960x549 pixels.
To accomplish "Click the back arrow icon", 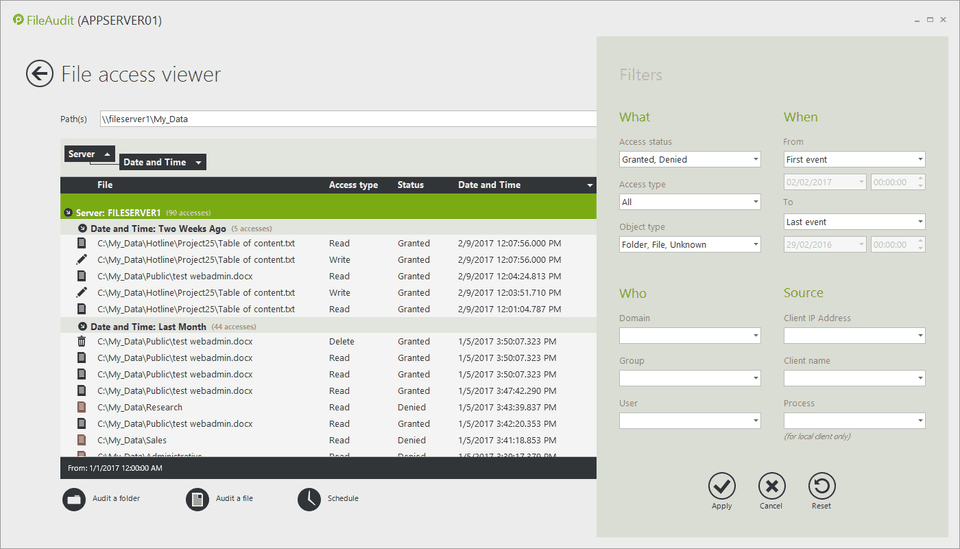I will [40, 74].
